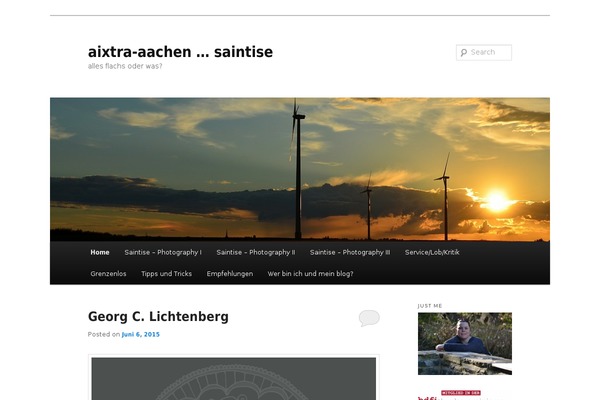Image resolution: width=600 pixels, height=400 pixels.
Task: Open the aixtra-aachen … saintise site title
Action: (x=180, y=52)
